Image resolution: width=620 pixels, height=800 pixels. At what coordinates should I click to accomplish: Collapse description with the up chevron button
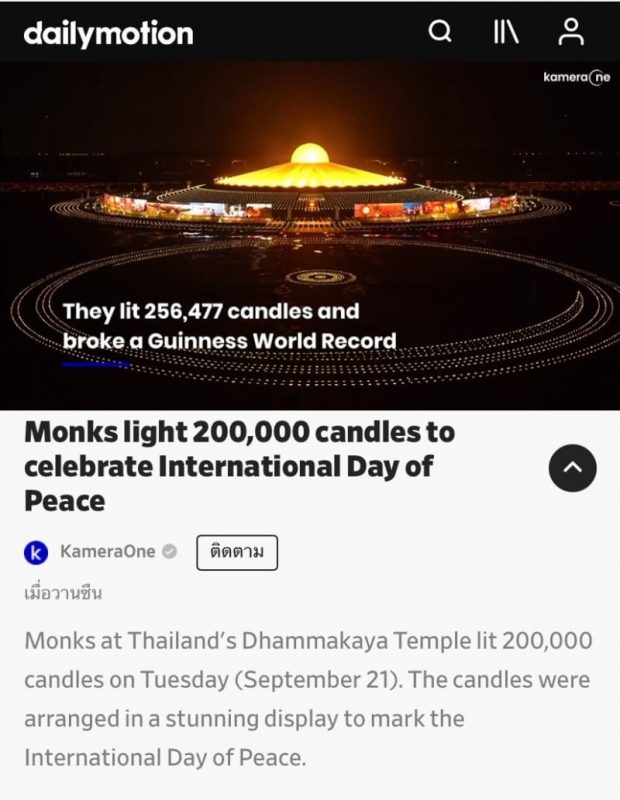click(x=573, y=468)
